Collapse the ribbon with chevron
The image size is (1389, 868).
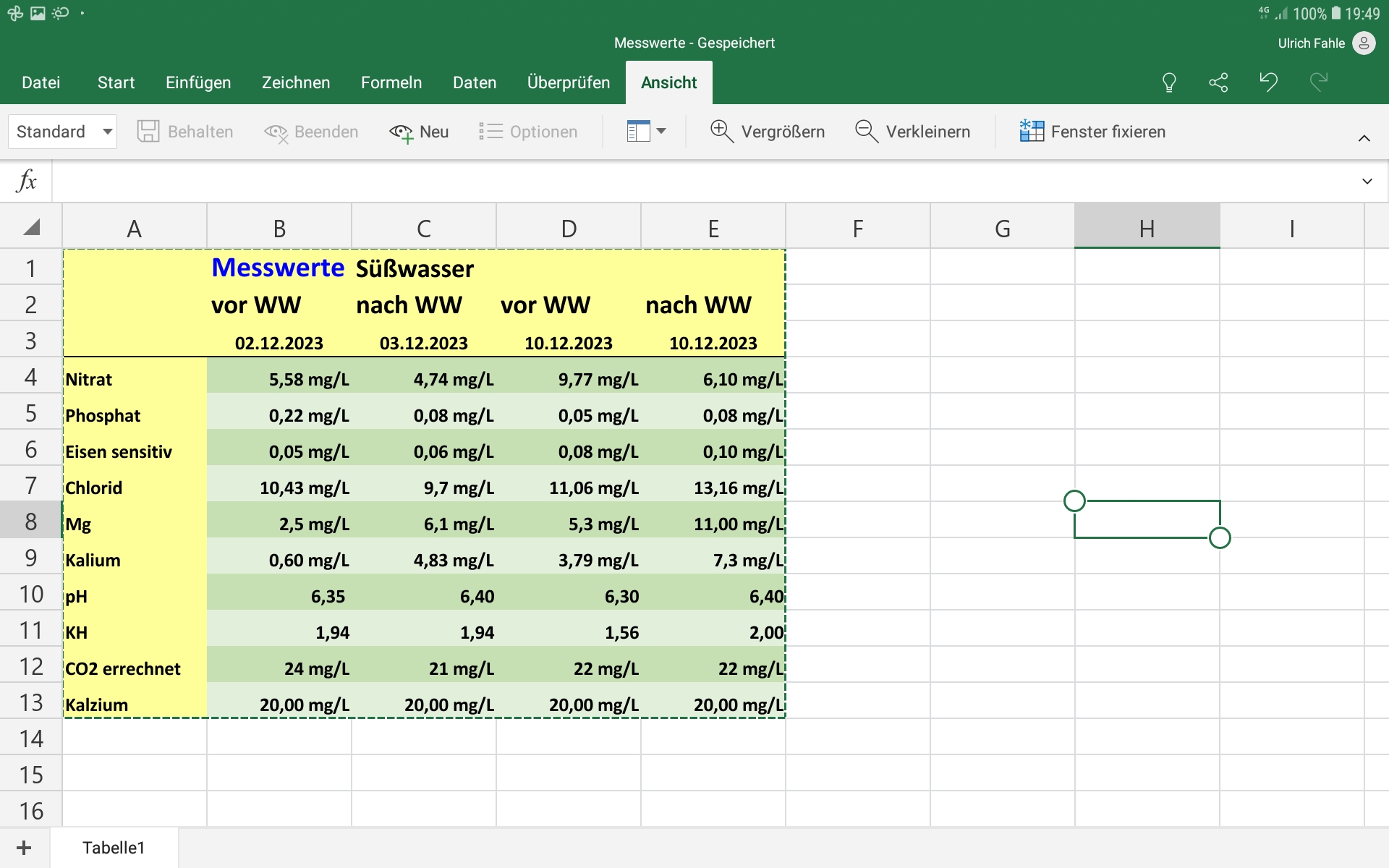click(x=1364, y=138)
